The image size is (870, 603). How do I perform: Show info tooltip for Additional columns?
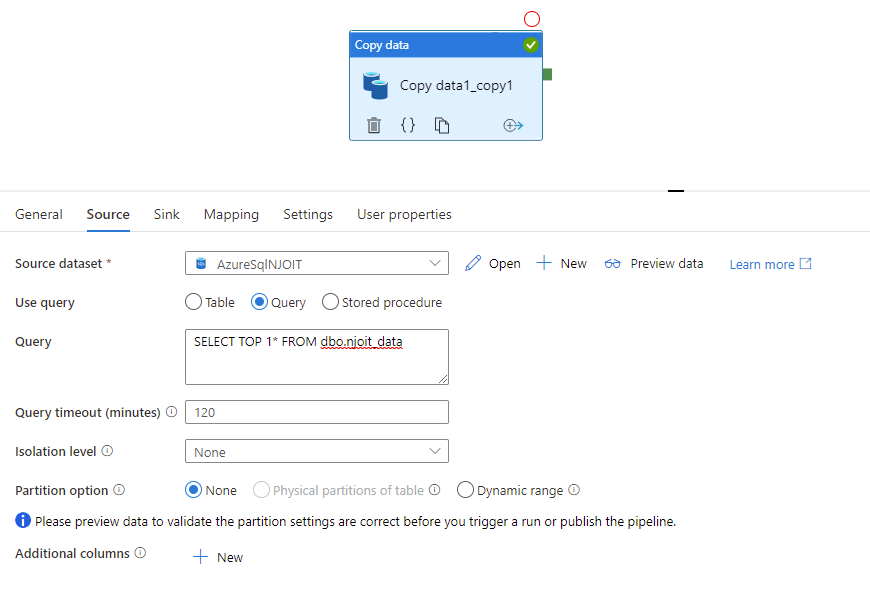click(140, 553)
